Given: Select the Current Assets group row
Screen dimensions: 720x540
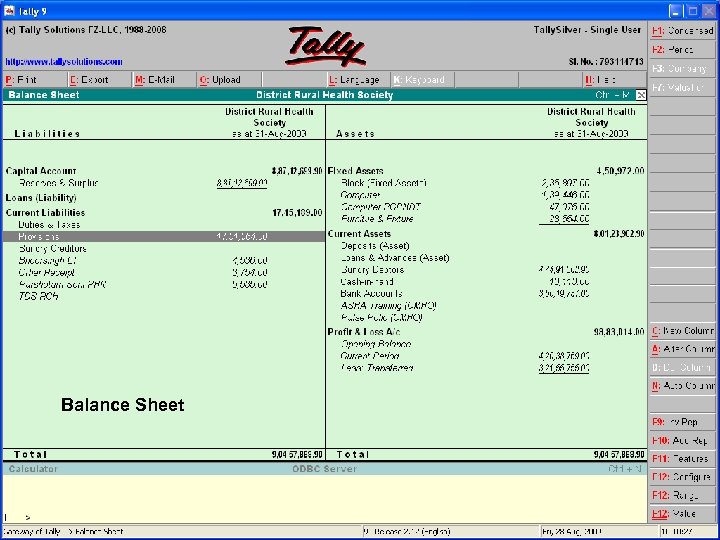Looking at the screenshot, I should click(x=486, y=234).
